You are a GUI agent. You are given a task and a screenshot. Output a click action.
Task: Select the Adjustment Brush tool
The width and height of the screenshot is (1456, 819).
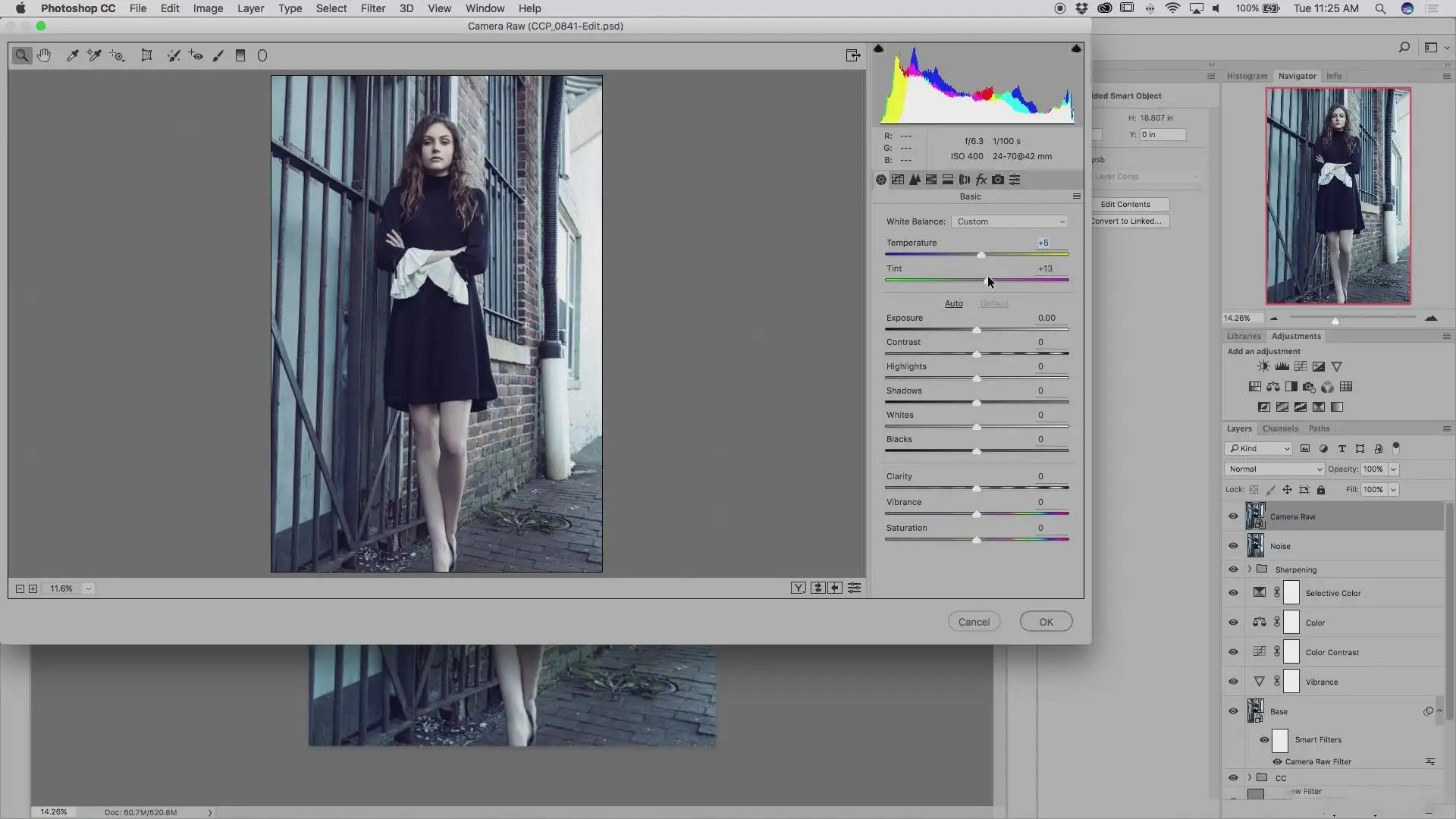pos(218,55)
